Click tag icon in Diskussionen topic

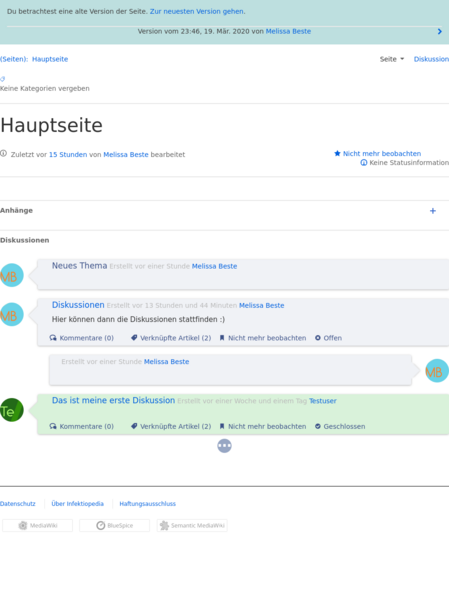click(134, 338)
